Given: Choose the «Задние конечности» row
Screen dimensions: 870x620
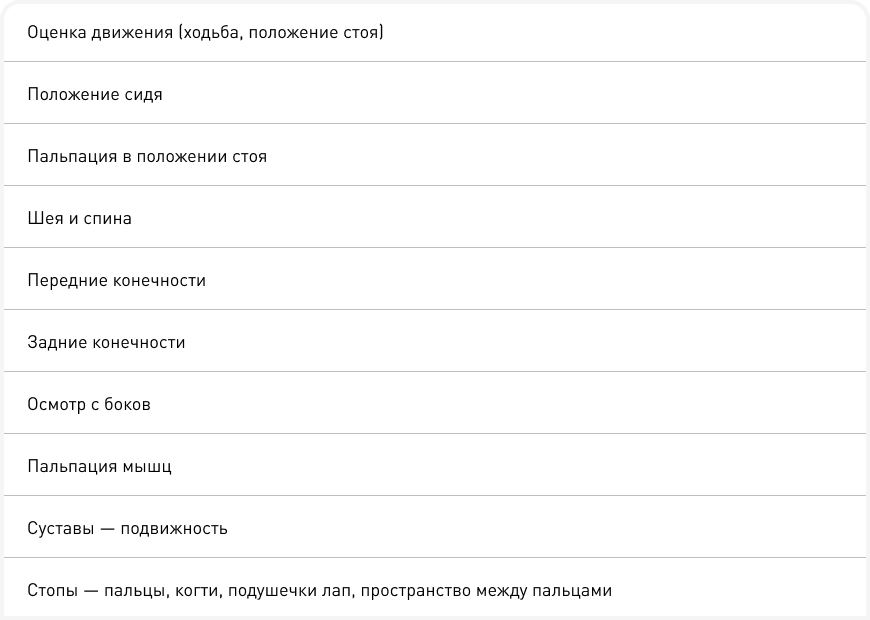Looking at the screenshot, I should pyautogui.click(x=107, y=343).
